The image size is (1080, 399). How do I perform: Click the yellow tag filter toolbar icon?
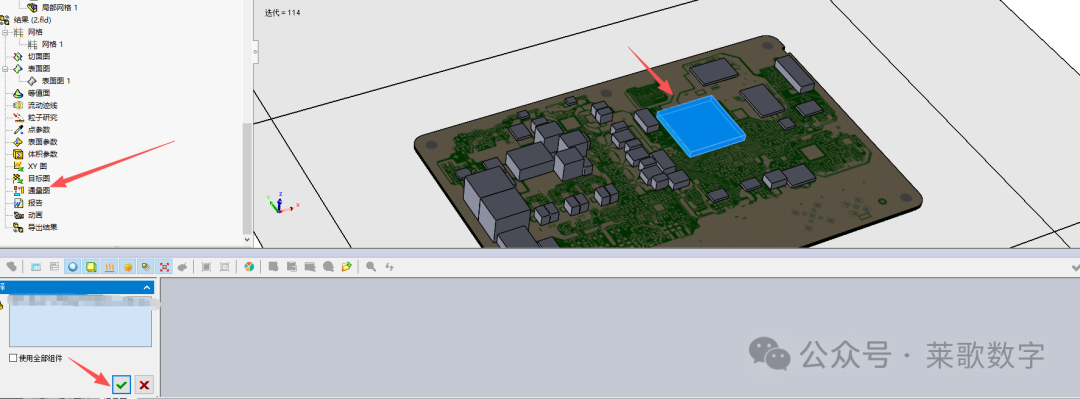click(x=145, y=266)
